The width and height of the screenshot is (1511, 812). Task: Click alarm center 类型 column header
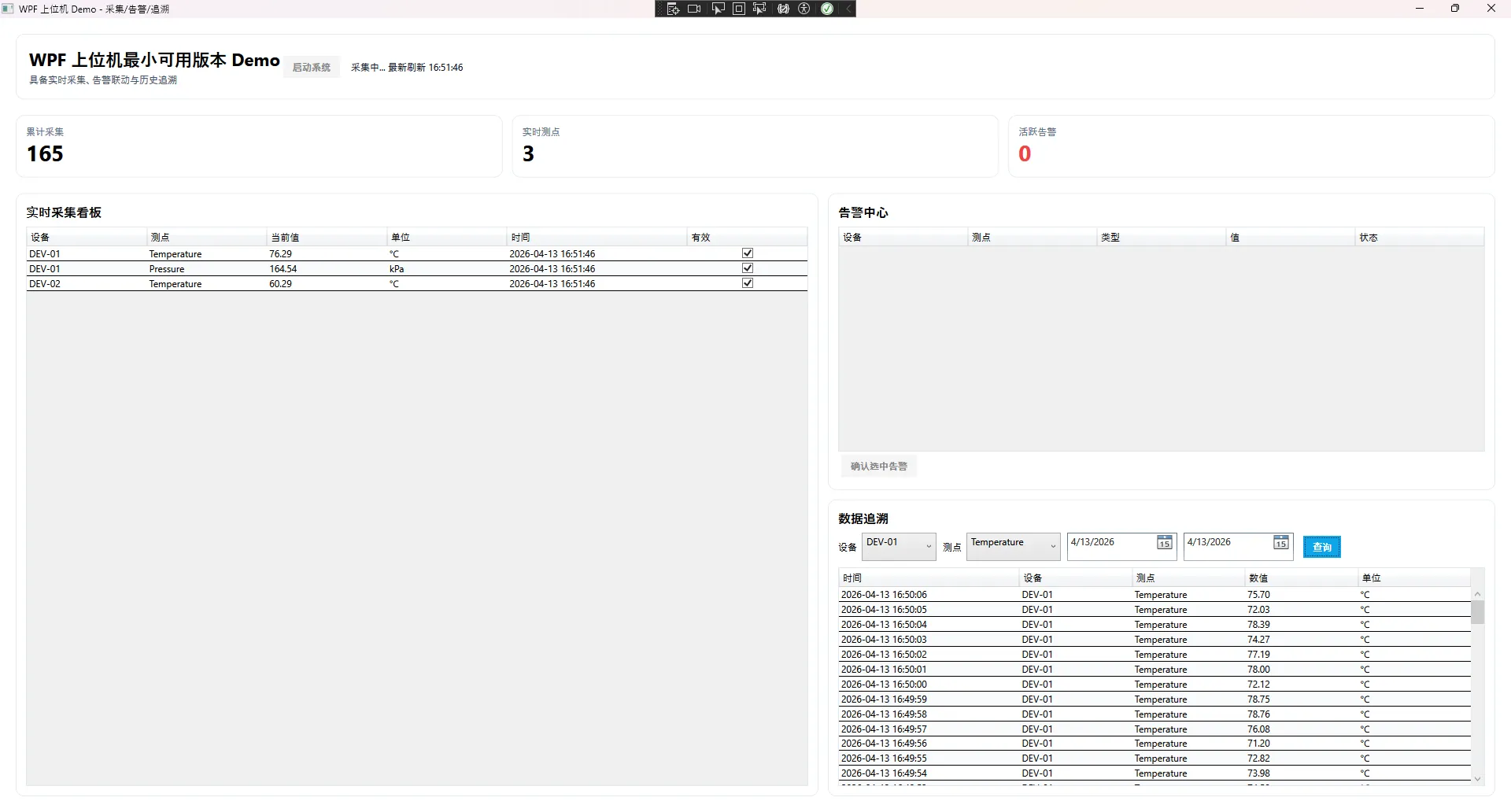click(1162, 237)
